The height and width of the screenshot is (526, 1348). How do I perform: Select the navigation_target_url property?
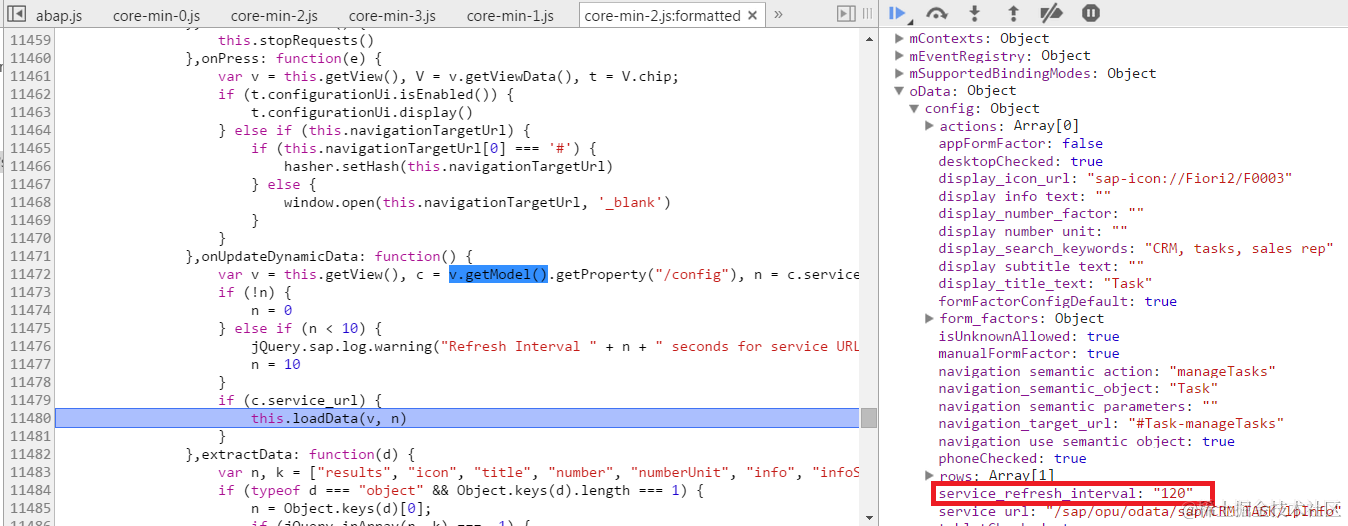[x=1111, y=423]
